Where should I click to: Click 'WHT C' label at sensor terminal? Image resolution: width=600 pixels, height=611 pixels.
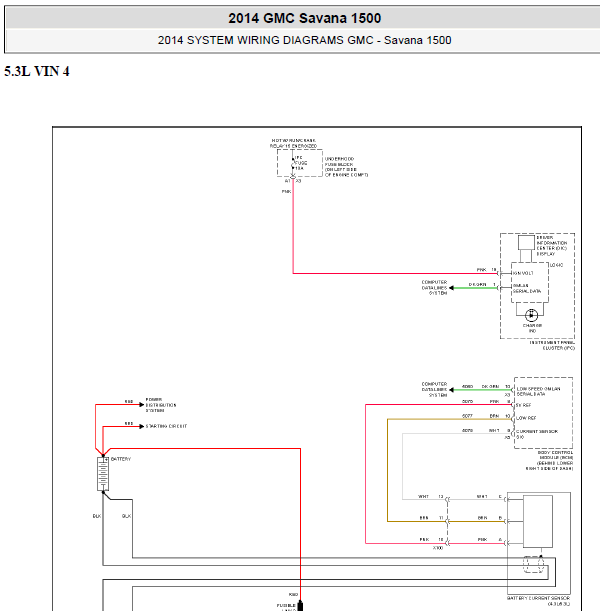pyautogui.click(x=489, y=496)
